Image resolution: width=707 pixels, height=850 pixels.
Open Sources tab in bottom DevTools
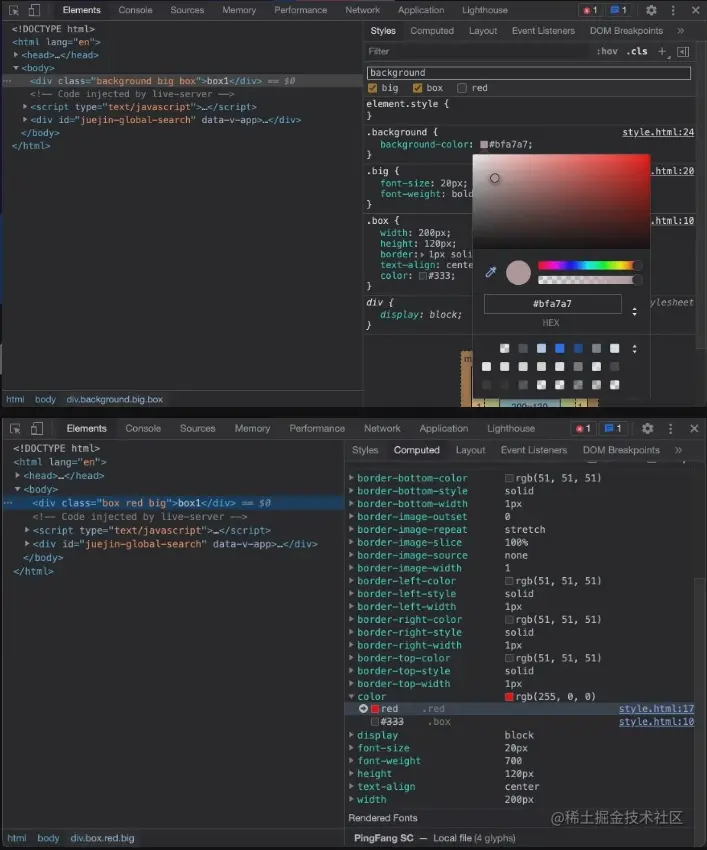pos(197,429)
